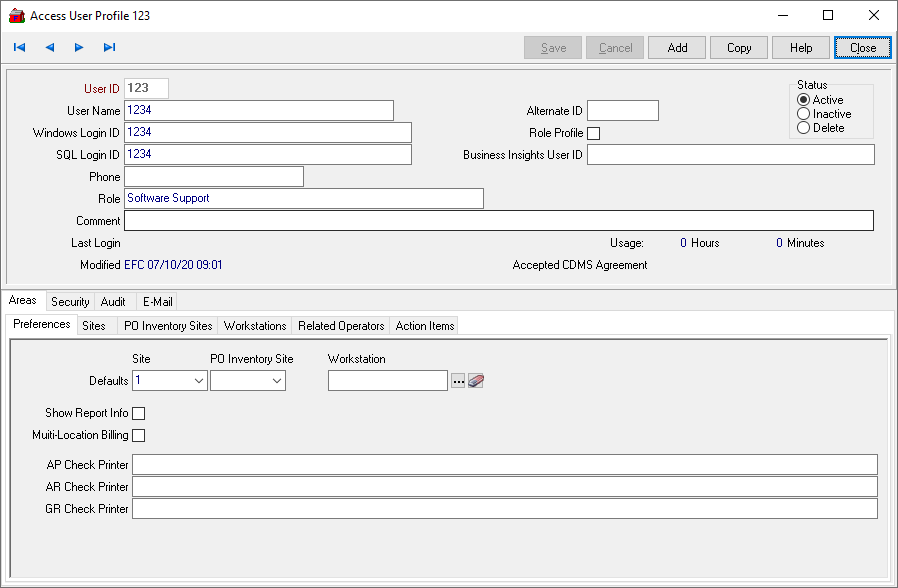Go to the previous record
Viewport: 898px width, 588px height.
49,47
